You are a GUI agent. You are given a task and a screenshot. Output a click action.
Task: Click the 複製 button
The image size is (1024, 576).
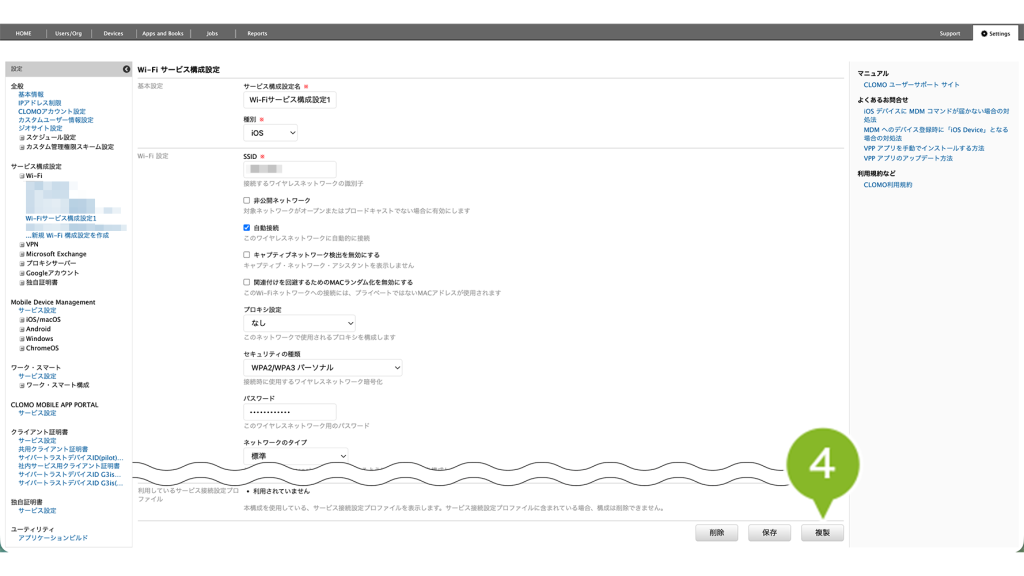click(822, 533)
